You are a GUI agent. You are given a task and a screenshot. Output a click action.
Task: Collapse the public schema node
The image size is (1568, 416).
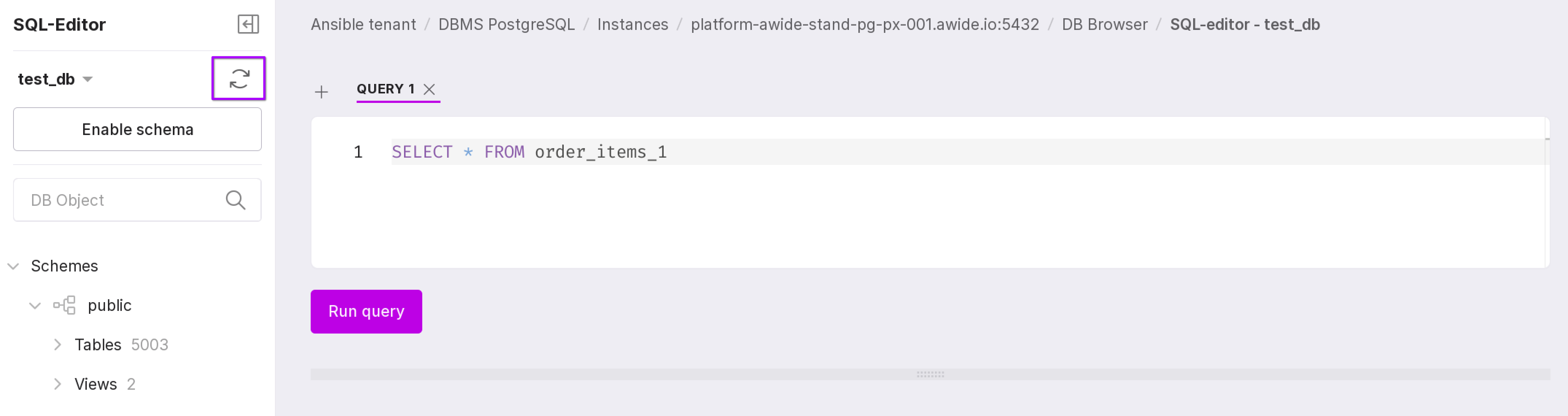tap(35, 306)
